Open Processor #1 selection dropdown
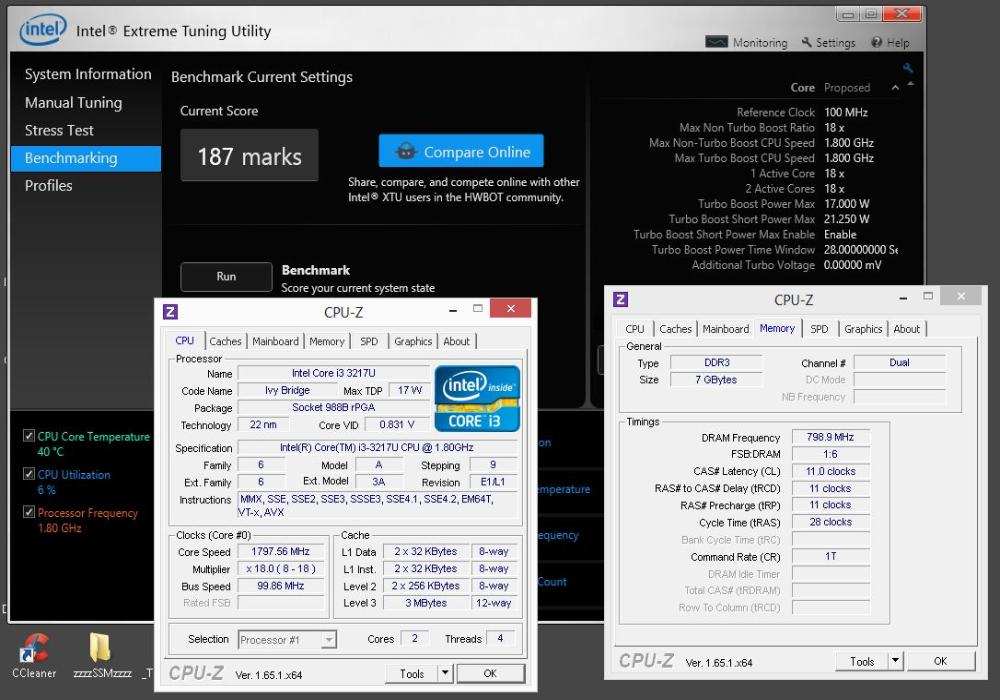 click(x=288, y=639)
